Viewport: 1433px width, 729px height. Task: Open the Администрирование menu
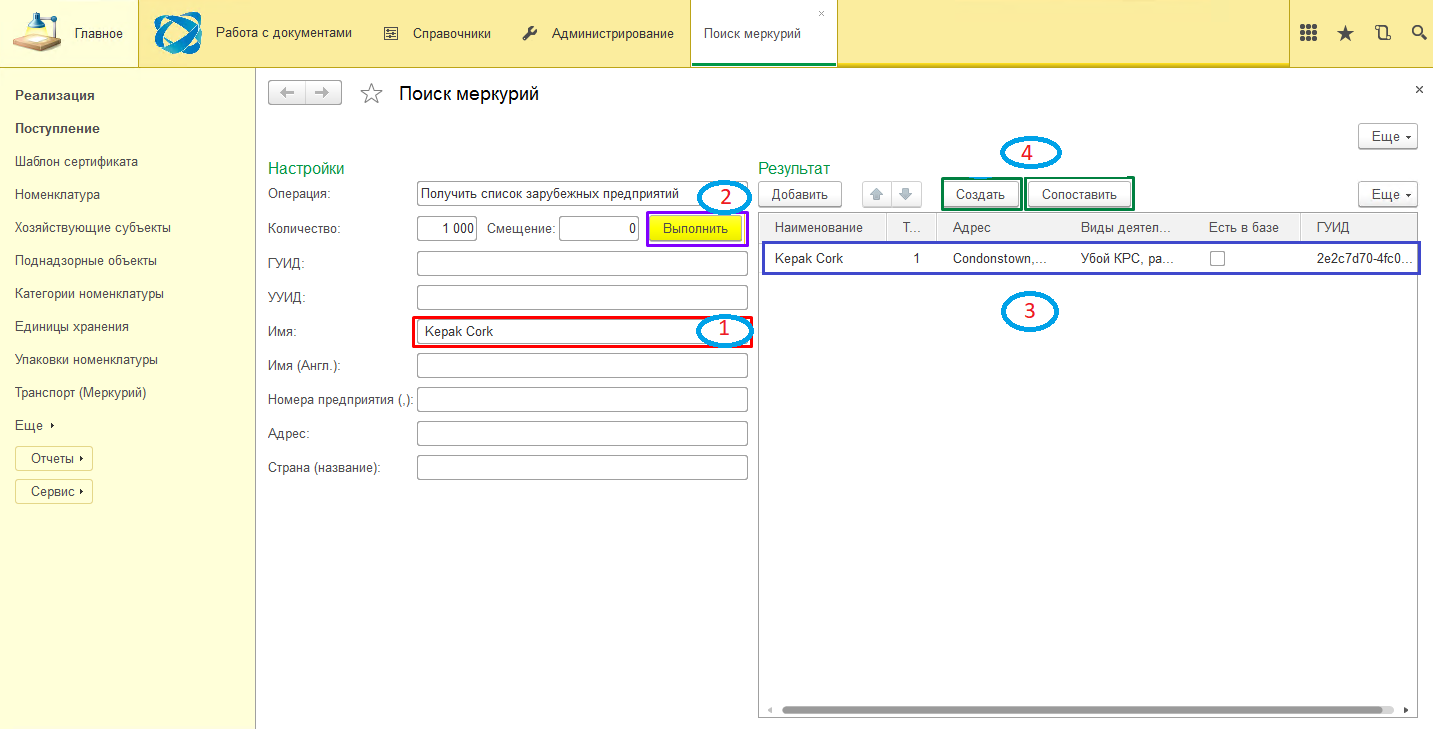click(598, 33)
